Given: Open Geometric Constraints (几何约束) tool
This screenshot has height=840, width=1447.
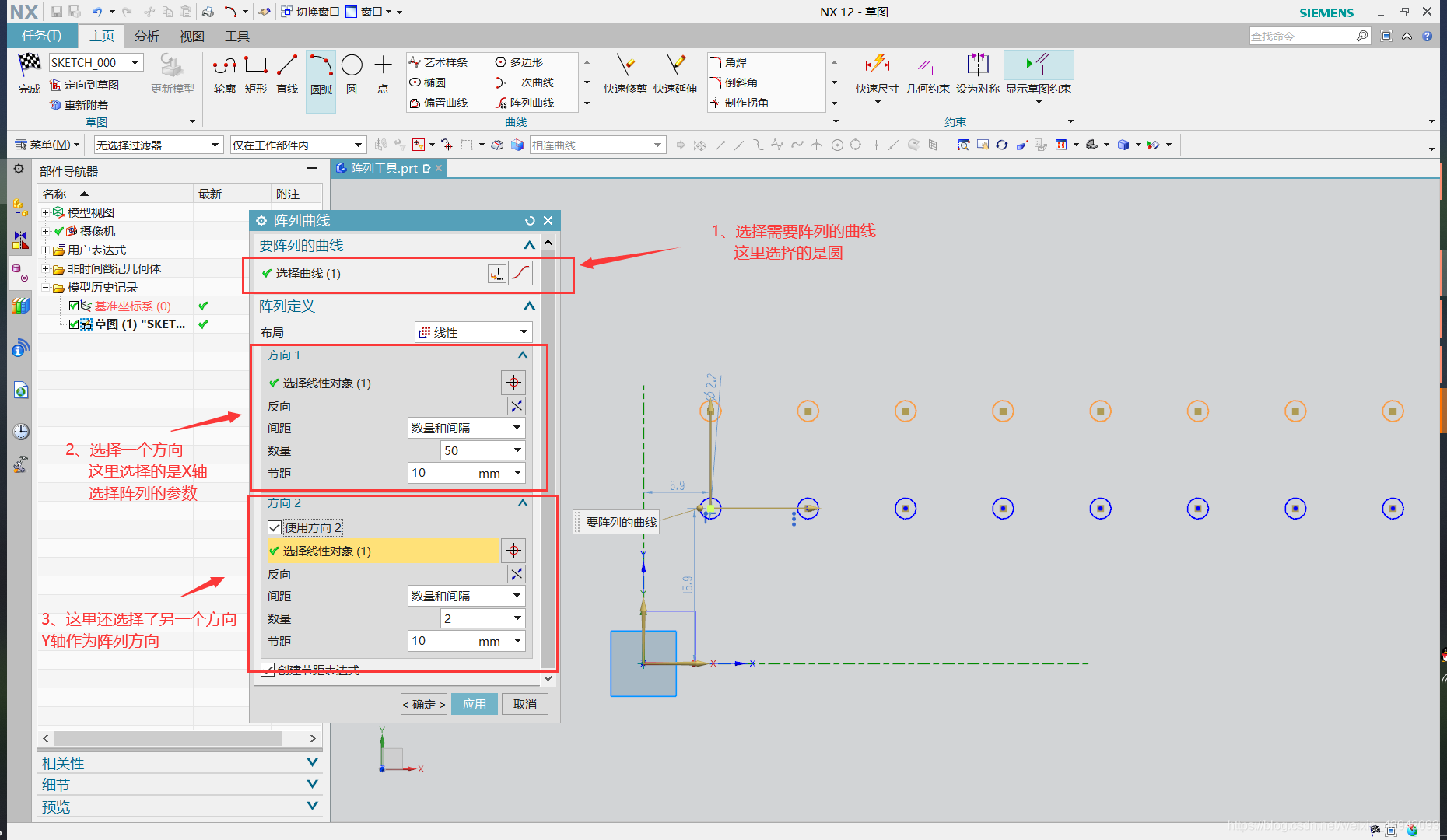Looking at the screenshot, I should click(x=927, y=74).
